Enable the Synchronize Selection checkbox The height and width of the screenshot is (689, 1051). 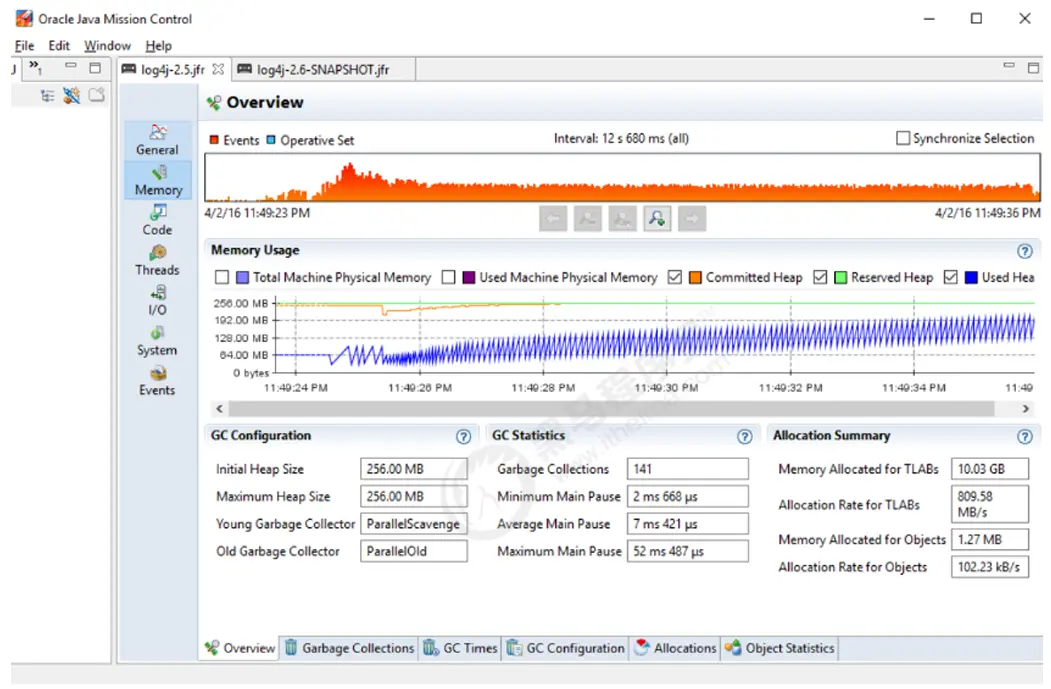tap(903, 139)
